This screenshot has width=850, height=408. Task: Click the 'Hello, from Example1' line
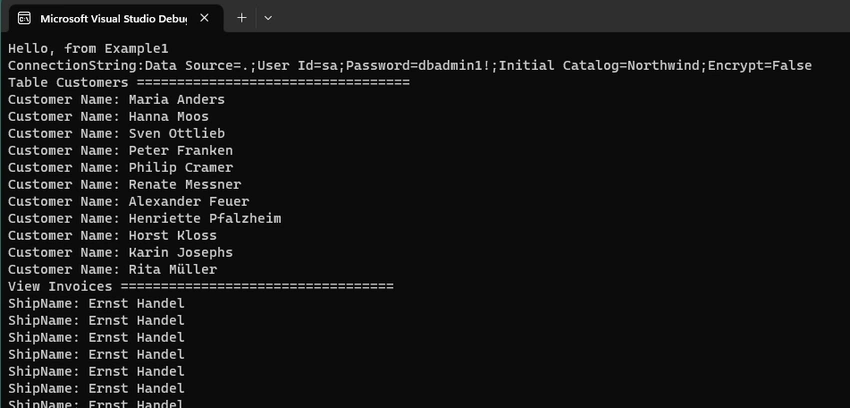[88, 49]
